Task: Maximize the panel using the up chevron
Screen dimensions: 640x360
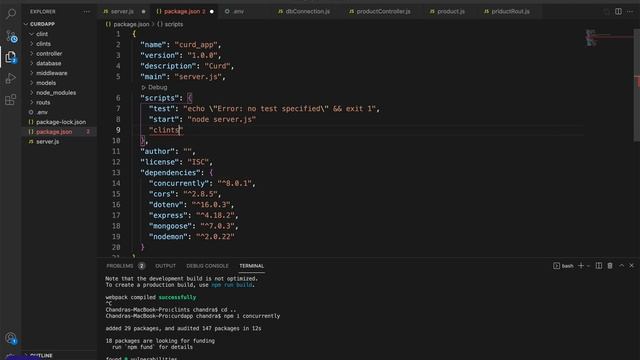Action: click(621, 266)
